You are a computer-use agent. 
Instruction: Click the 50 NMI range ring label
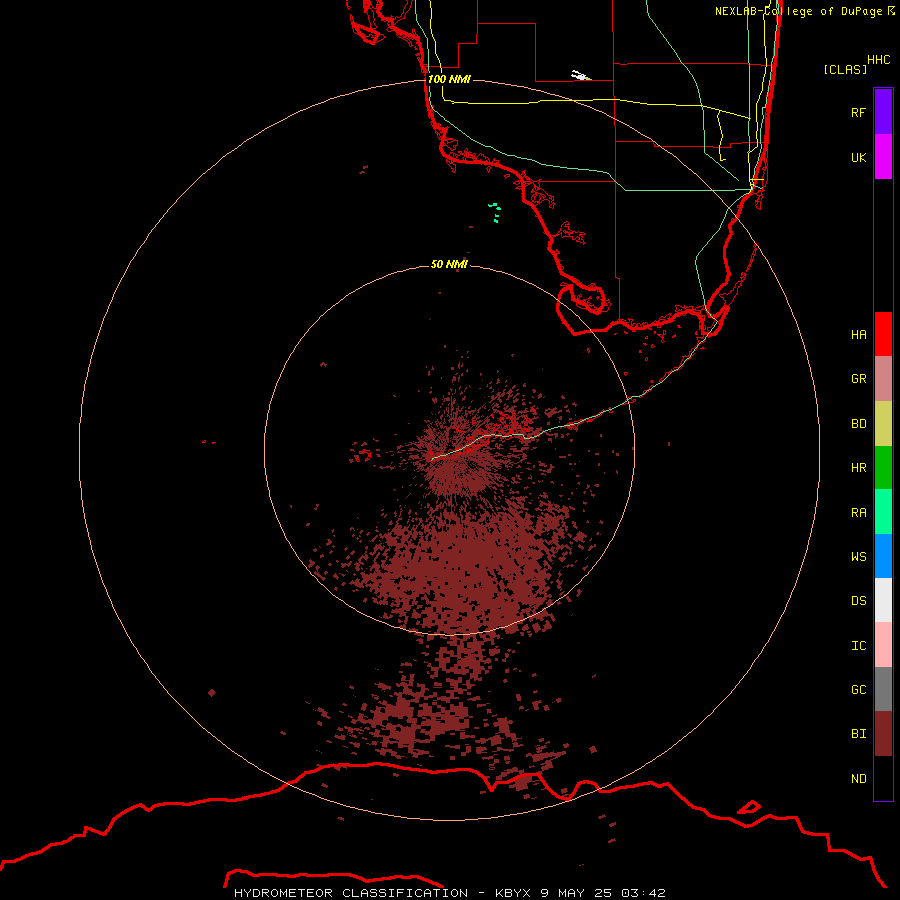pos(449,264)
